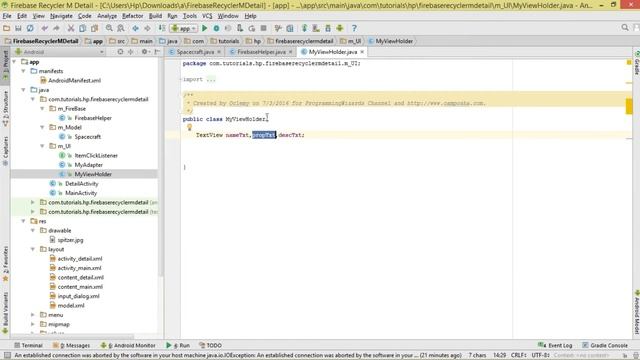Click the project panel settings gear icon

pyautogui.click(x=144, y=52)
